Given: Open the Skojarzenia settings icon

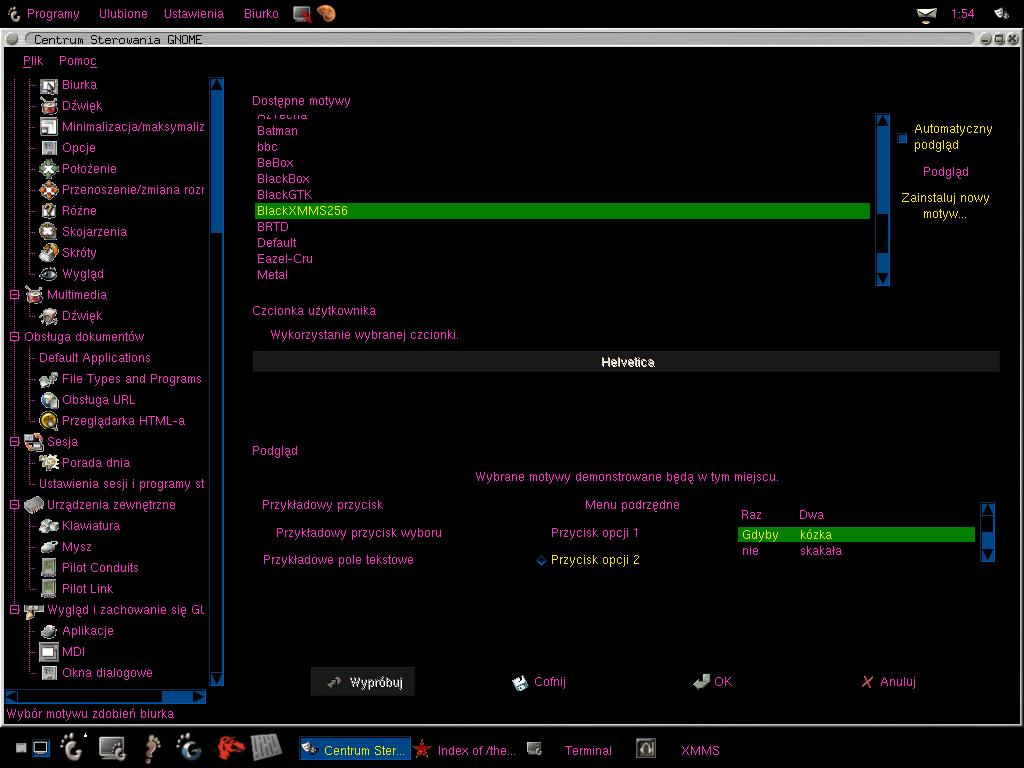Looking at the screenshot, I should pyautogui.click(x=48, y=231).
